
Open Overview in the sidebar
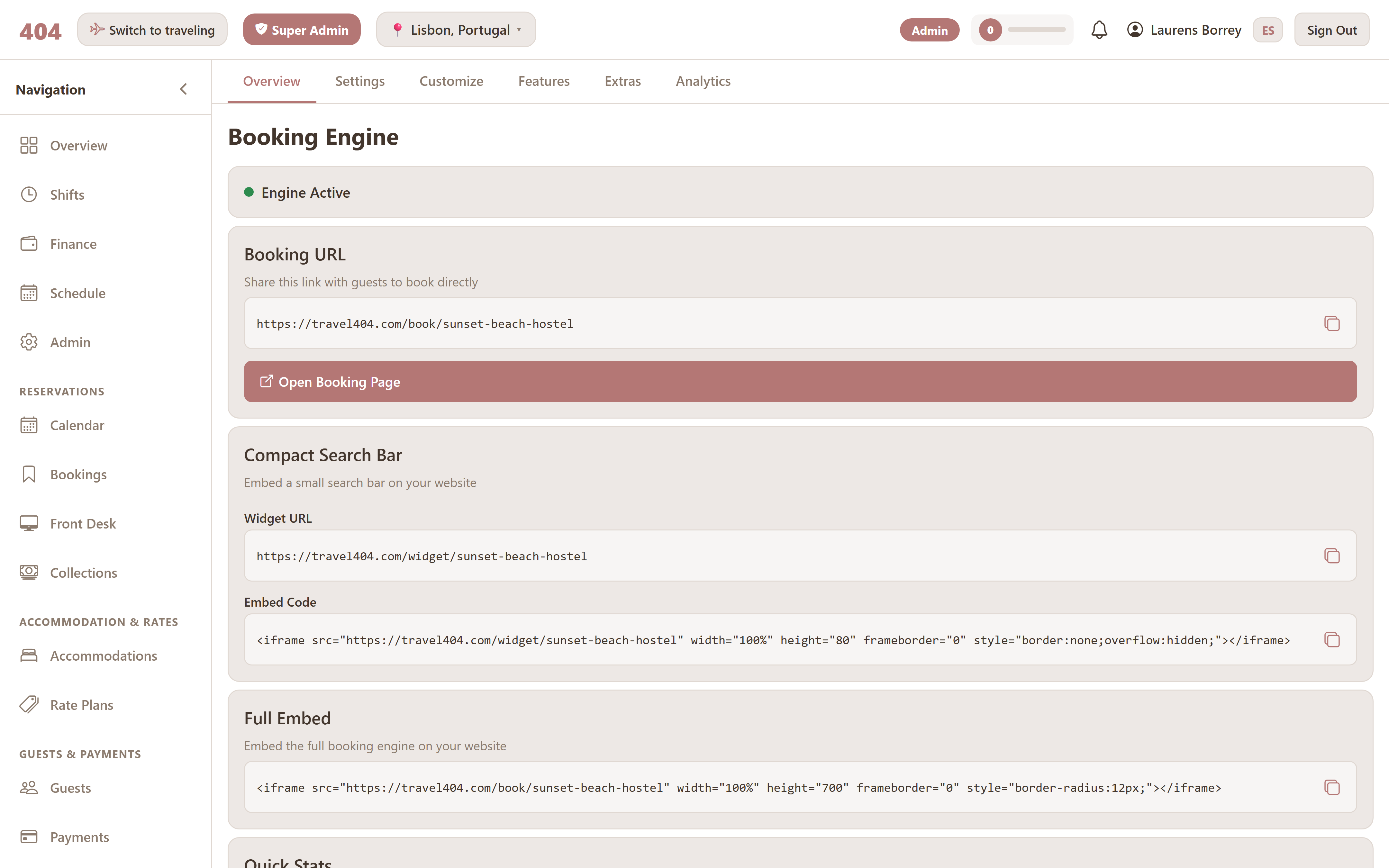coord(105,145)
